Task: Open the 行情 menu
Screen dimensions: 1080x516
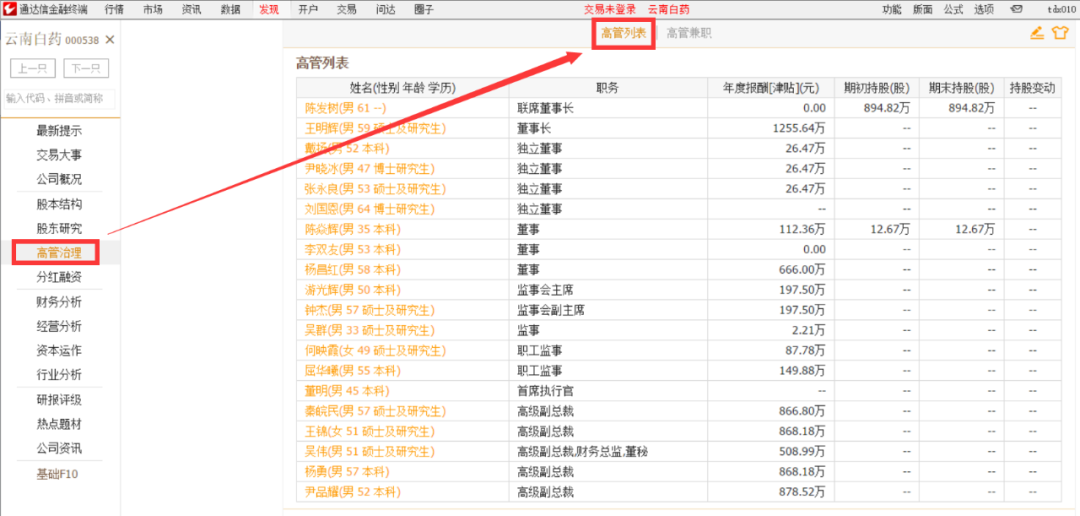Action: click(115, 10)
